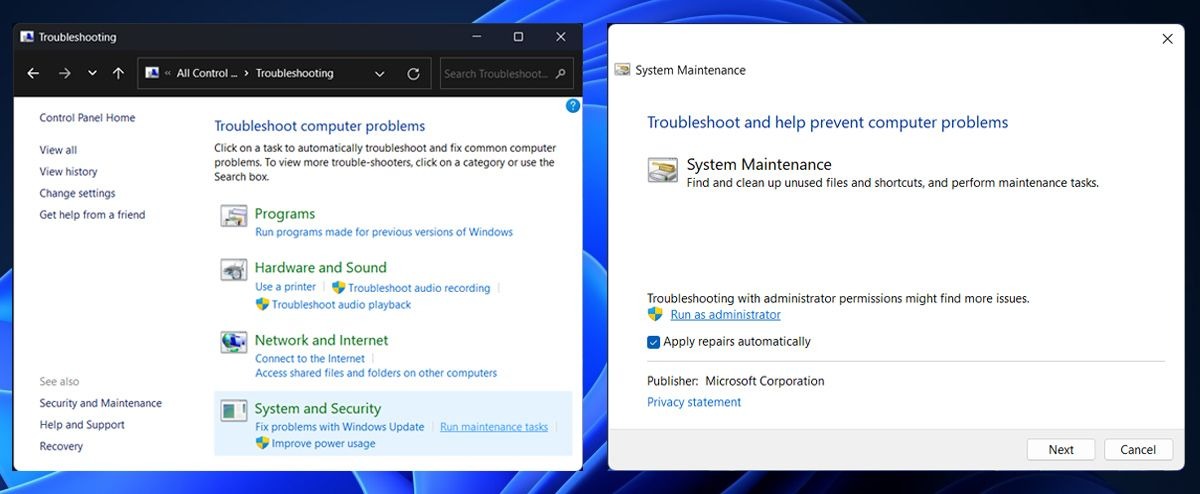Click the Troubleshooting title bar icon
1200x494 pixels.
click(x=27, y=37)
